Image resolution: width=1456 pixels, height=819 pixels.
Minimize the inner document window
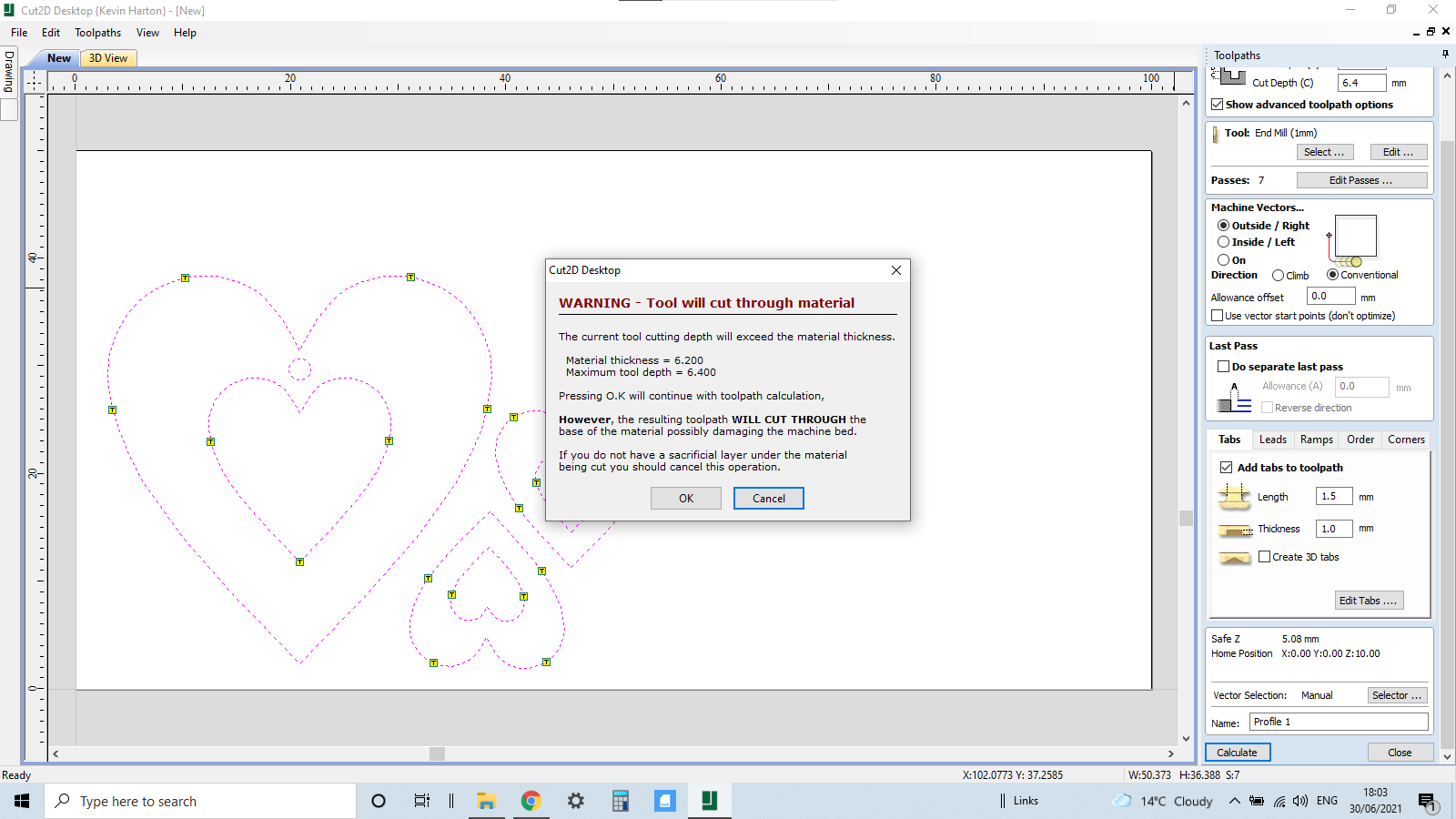click(1416, 32)
